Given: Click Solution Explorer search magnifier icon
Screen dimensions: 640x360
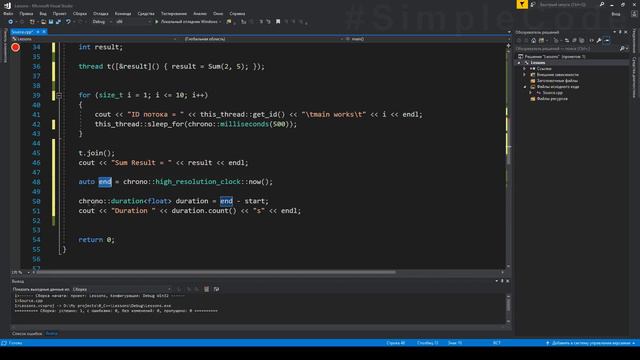Looking at the screenshot, I should tap(622, 49).
